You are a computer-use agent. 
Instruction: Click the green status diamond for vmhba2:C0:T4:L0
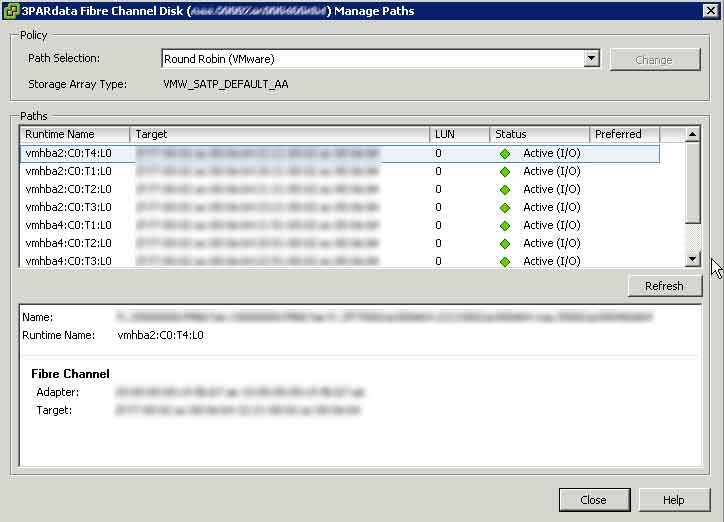coord(505,154)
